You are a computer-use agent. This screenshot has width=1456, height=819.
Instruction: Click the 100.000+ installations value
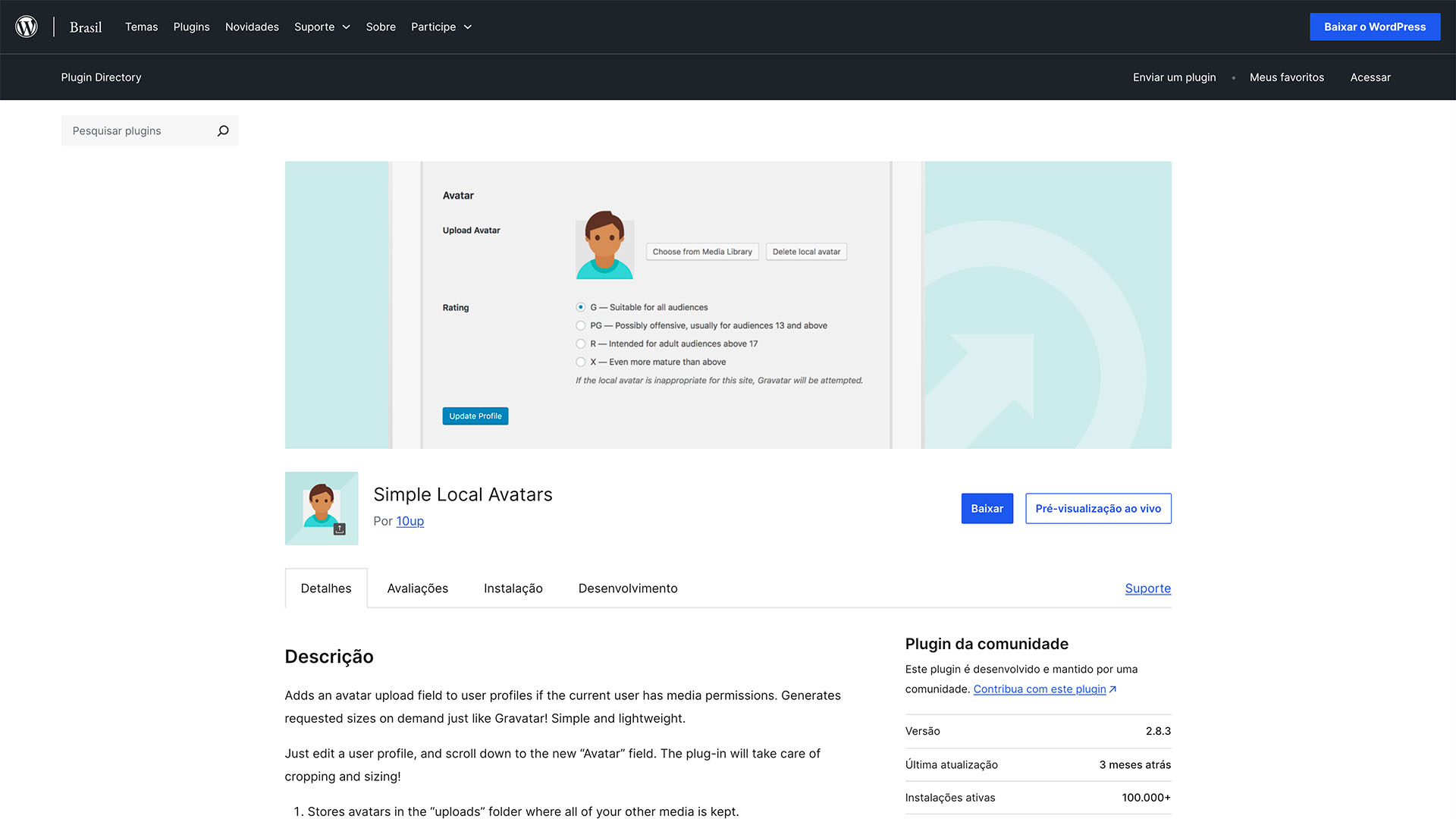point(1146,798)
